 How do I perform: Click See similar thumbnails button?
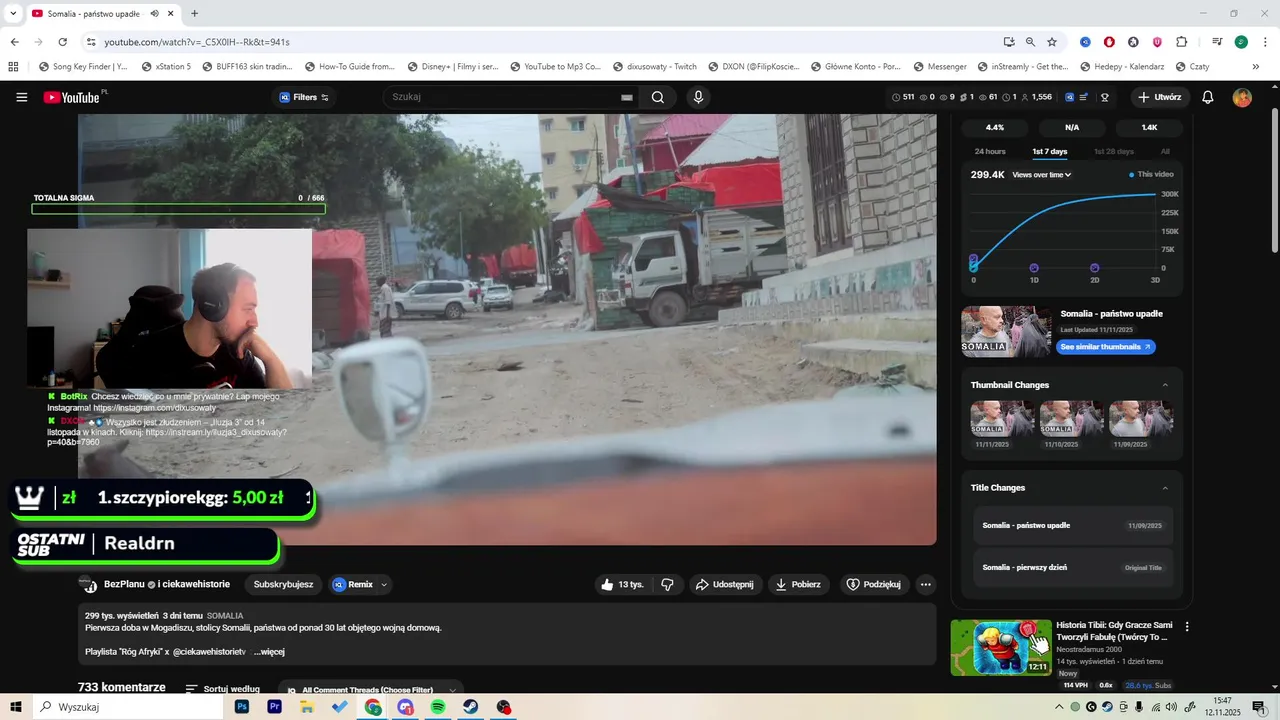pyautogui.click(x=1105, y=347)
